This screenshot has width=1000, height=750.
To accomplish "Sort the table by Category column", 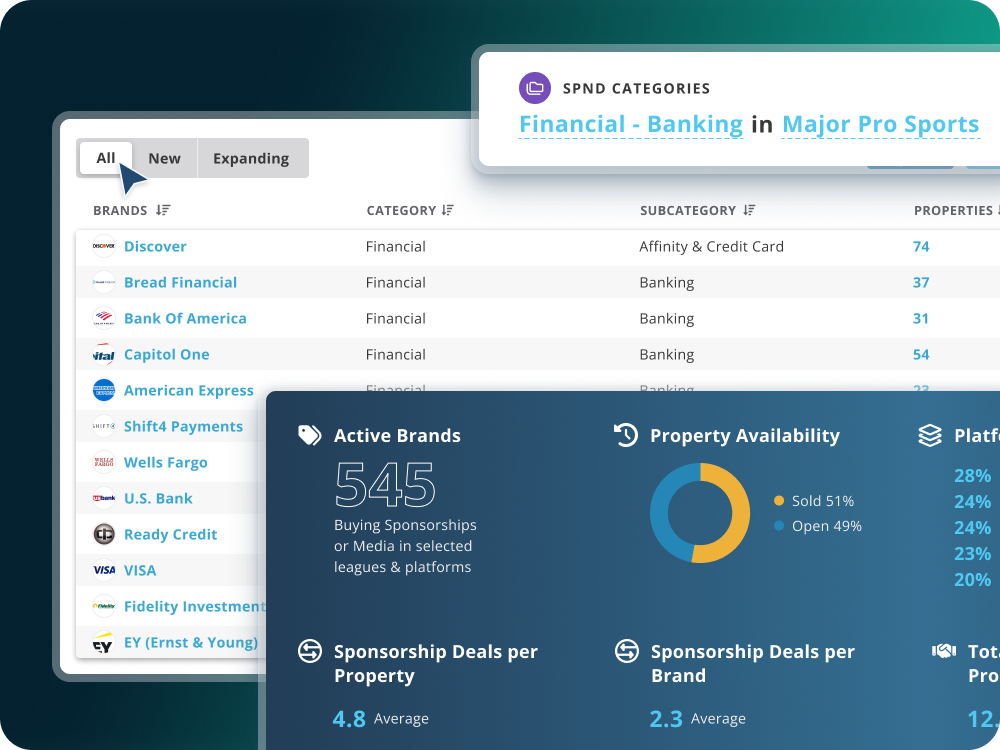I will click(448, 210).
